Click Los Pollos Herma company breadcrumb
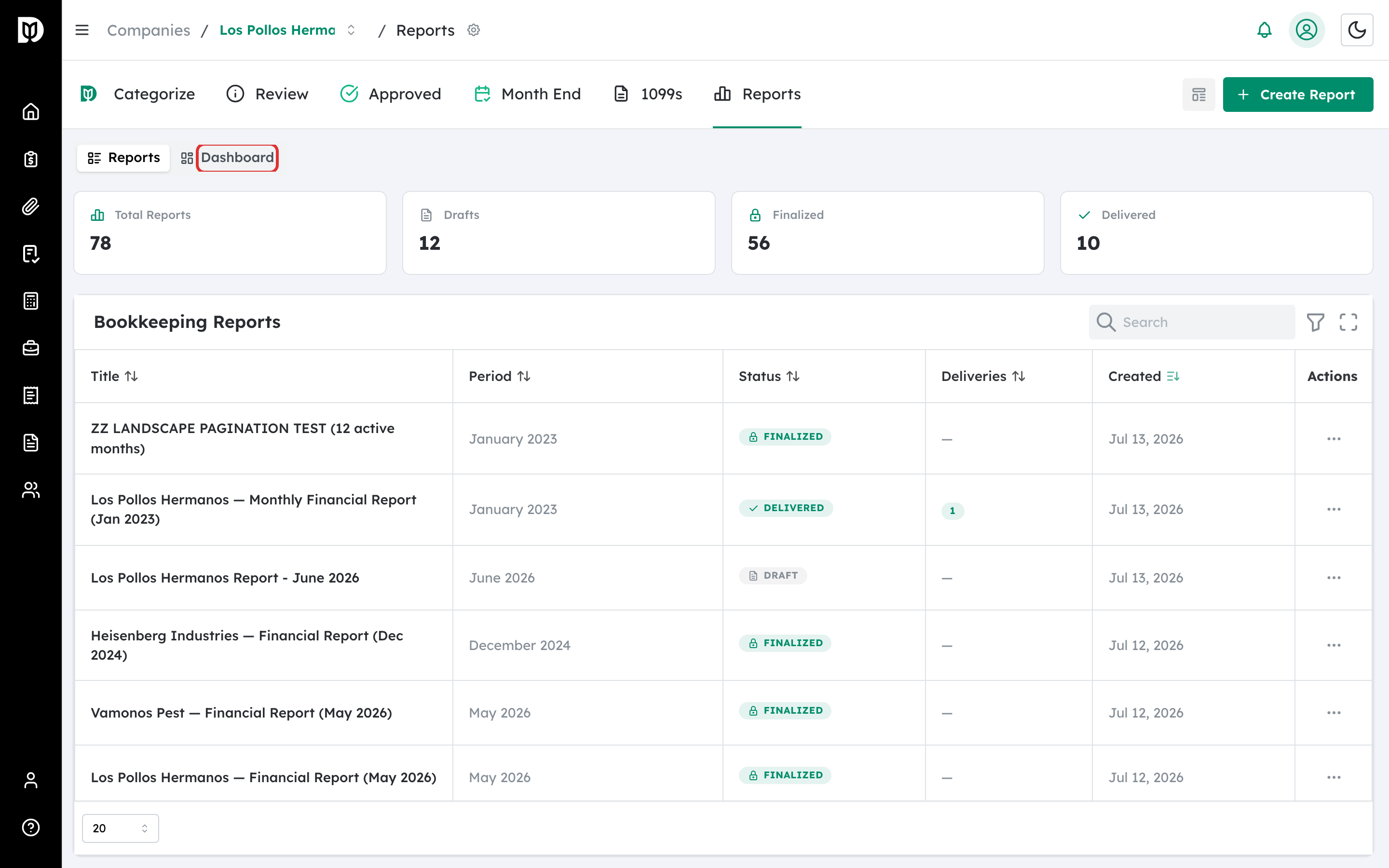Image resolution: width=1389 pixels, height=868 pixels. [x=277, y=30]
